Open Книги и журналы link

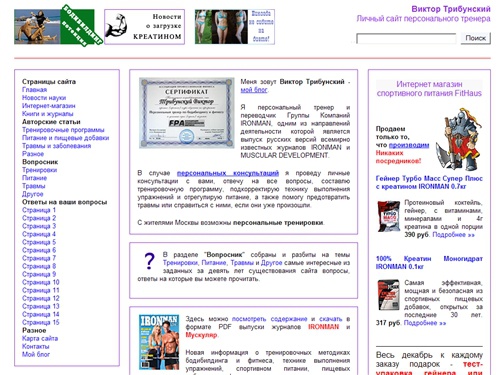click(48, 114)
